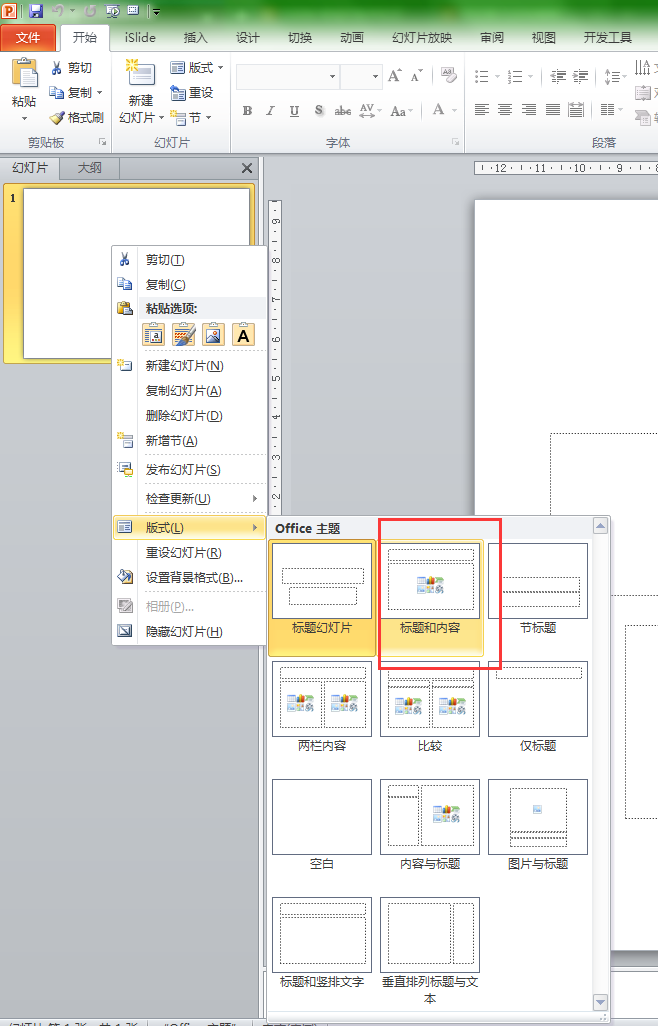
Task: Center align text
Action: pos(505,110)
